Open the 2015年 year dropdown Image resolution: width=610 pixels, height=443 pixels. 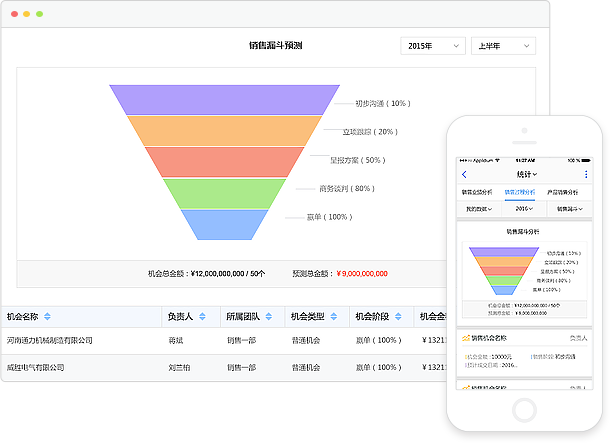[433, 46]
